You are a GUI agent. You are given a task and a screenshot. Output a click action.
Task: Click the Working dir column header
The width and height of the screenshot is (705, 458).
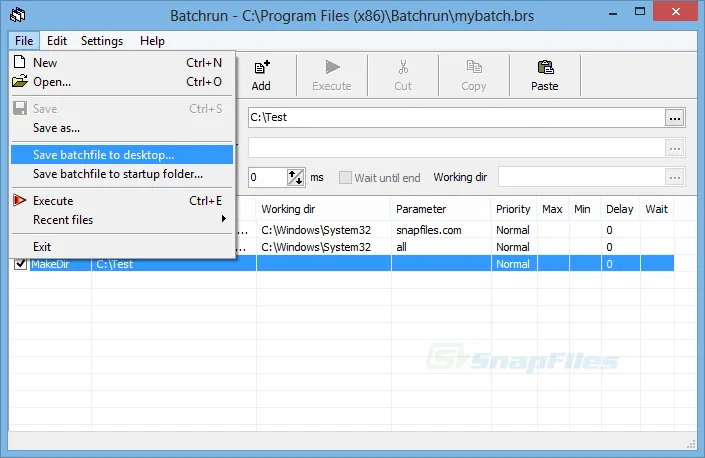click(x=323, y=209)
